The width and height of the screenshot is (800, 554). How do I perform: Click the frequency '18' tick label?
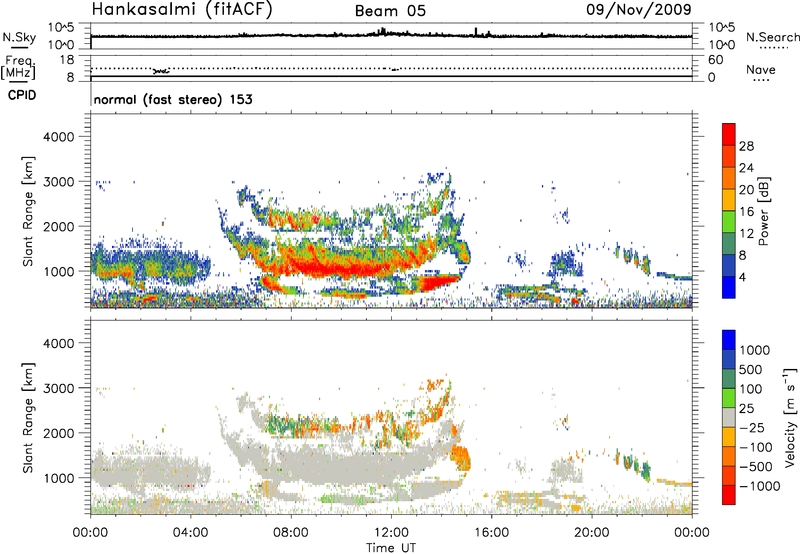click(x=67, y=60)
